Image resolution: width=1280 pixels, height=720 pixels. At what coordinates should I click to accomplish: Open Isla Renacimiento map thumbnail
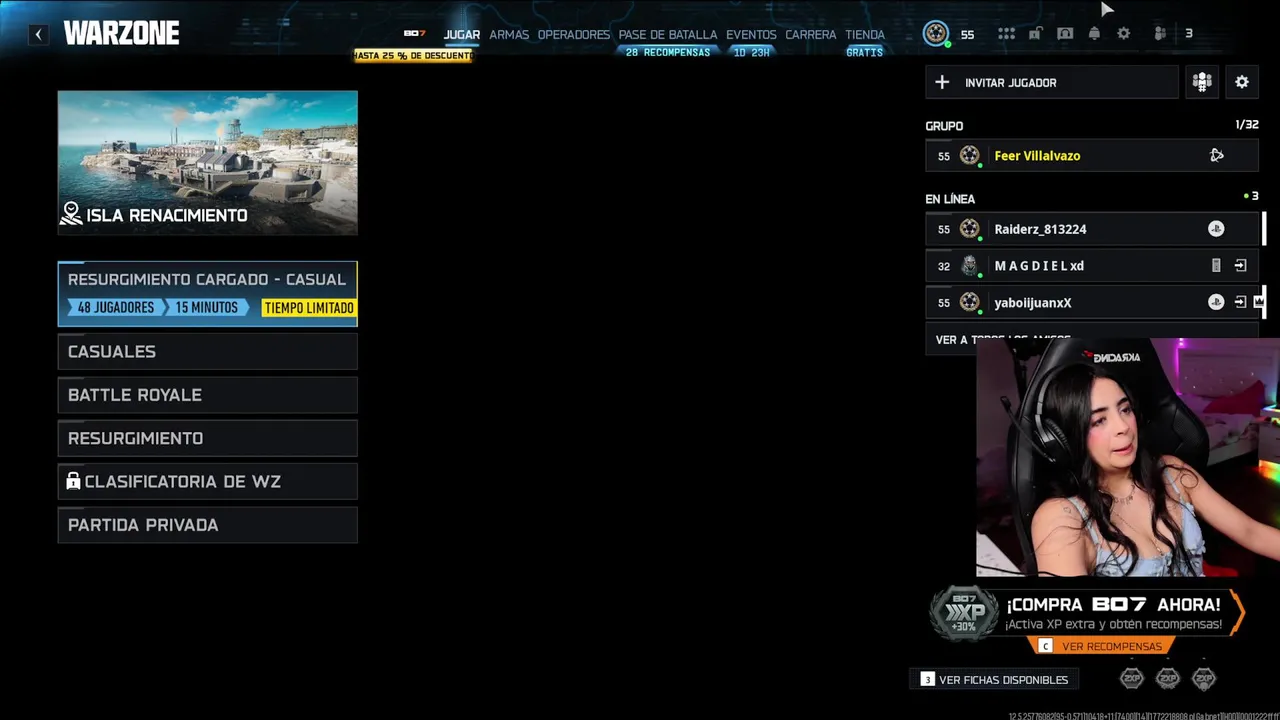point(207,163)
